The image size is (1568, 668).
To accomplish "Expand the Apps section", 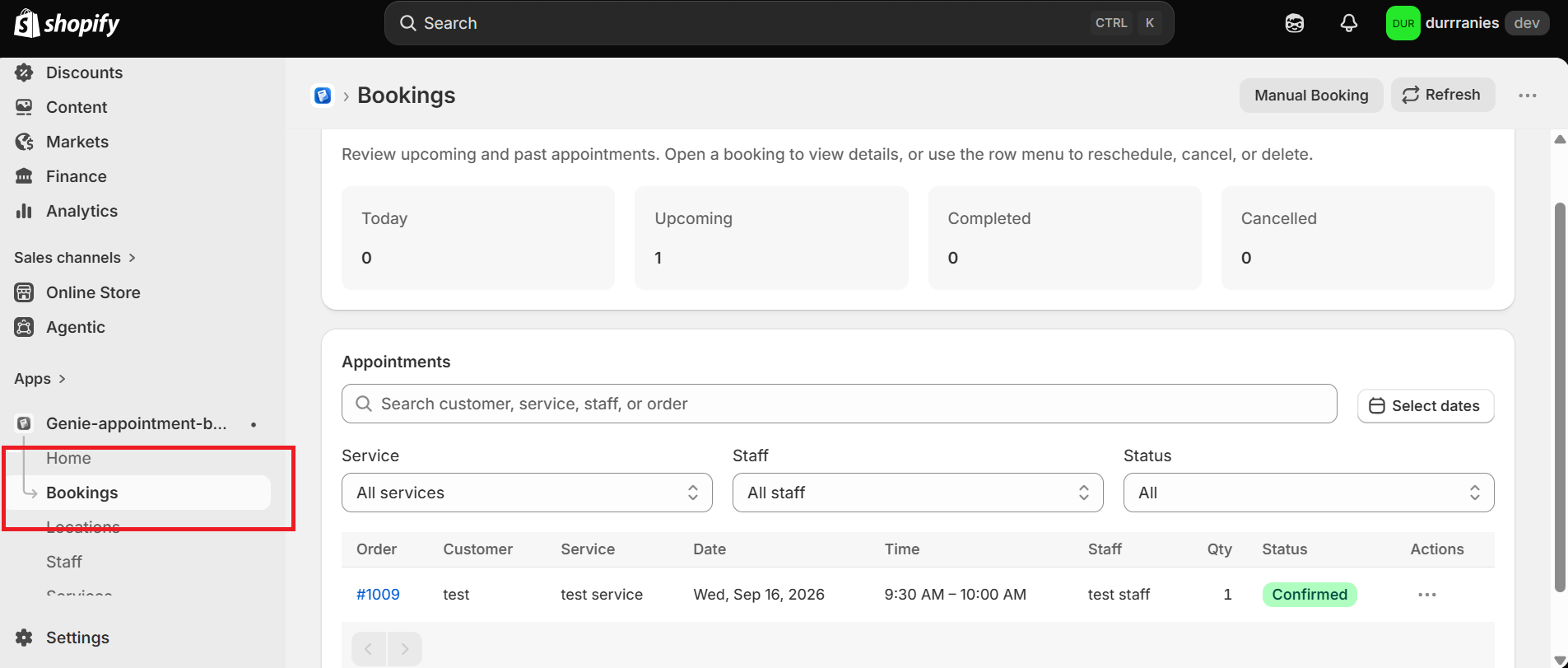I will 40,379.
